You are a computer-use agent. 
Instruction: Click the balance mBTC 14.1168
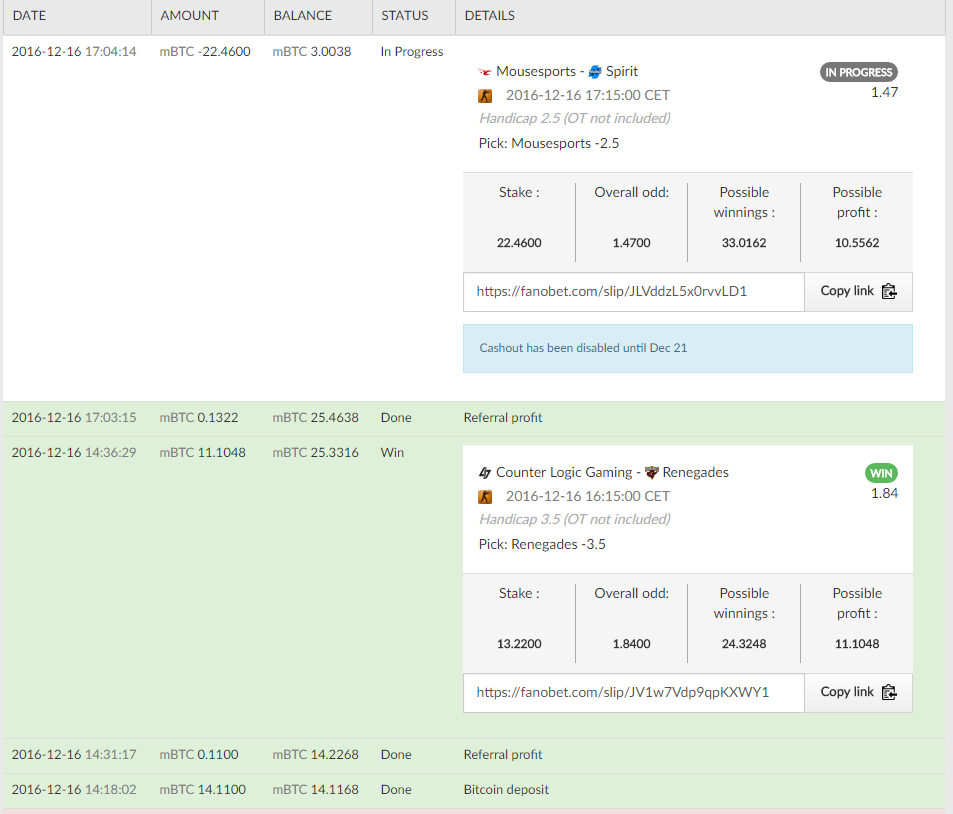point(315,790)
